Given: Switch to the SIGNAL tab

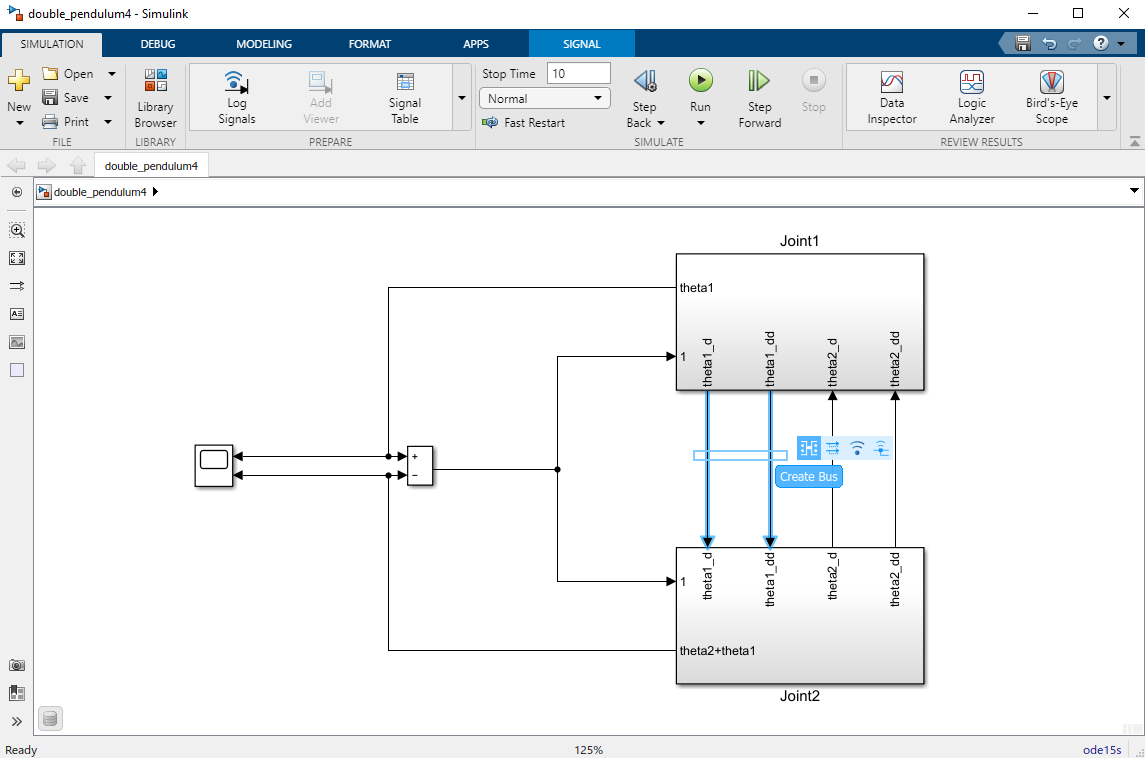Looking at the screenshot, I should [x=581, y=44].
